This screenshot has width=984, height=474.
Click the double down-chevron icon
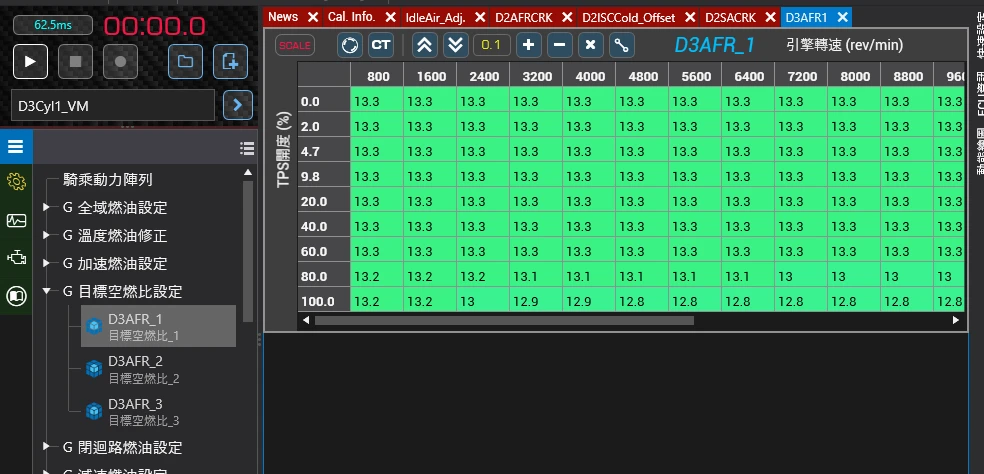[456, 45]
